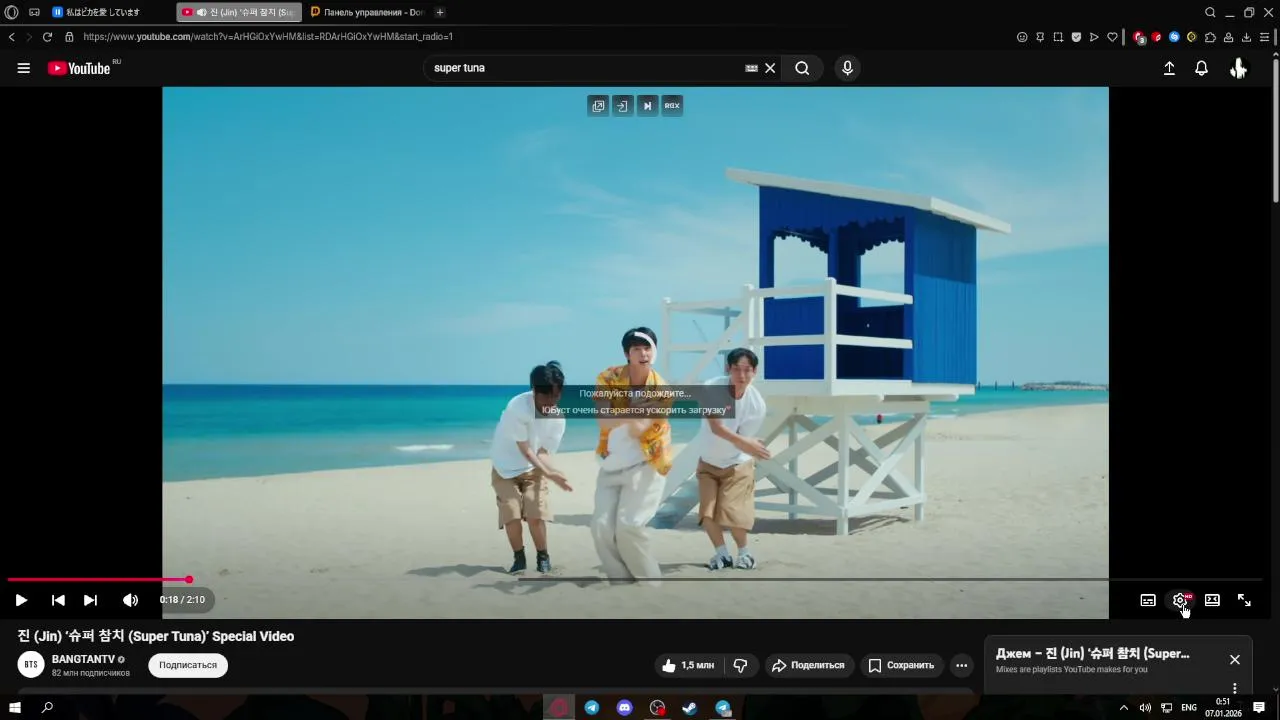The height and width of the screenshot is (720, 1280).
Task: Switch to the Панель управления tab
Action: (x=367, y=12)
